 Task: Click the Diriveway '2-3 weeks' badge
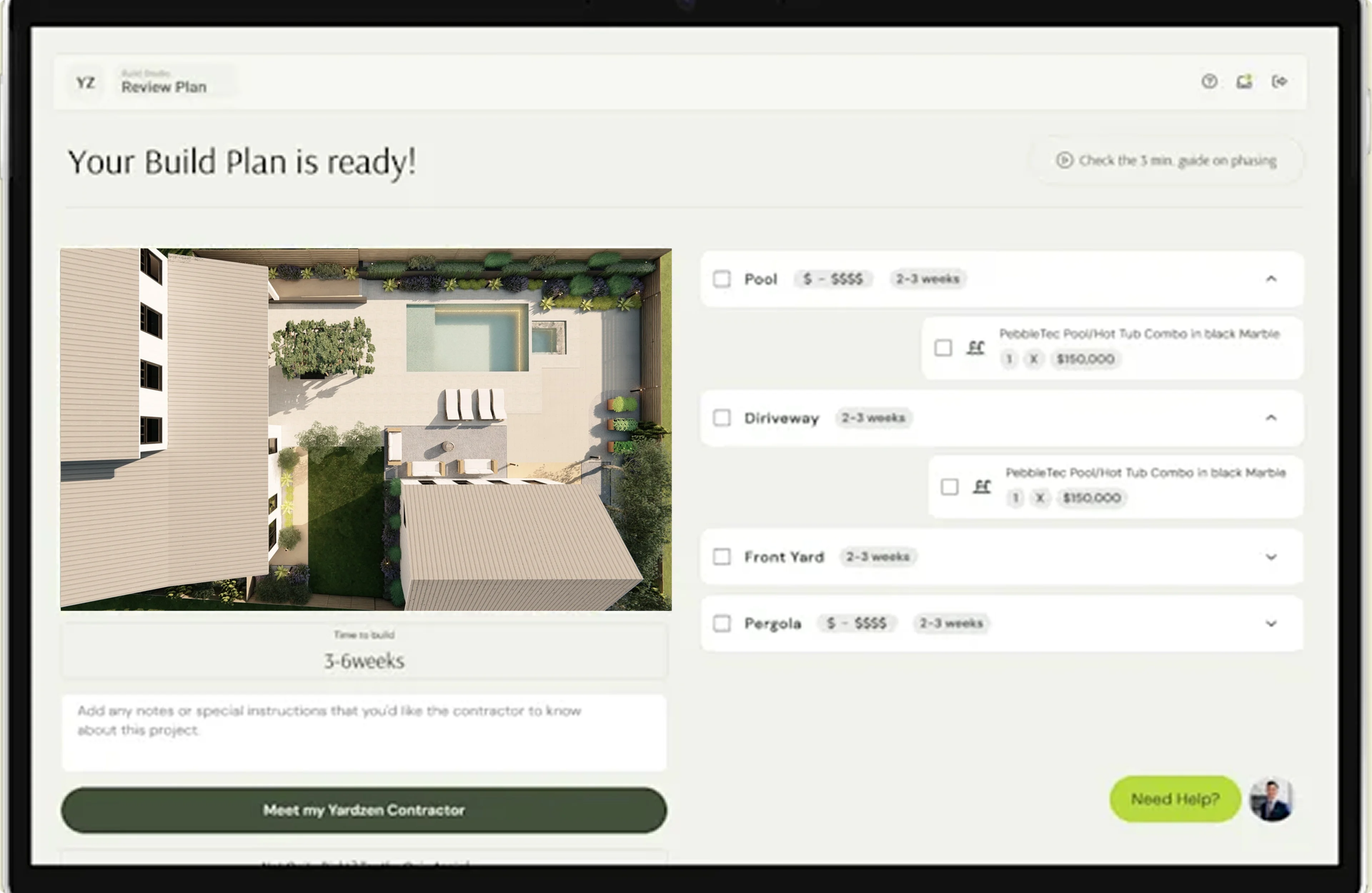(x=873, y=418)
